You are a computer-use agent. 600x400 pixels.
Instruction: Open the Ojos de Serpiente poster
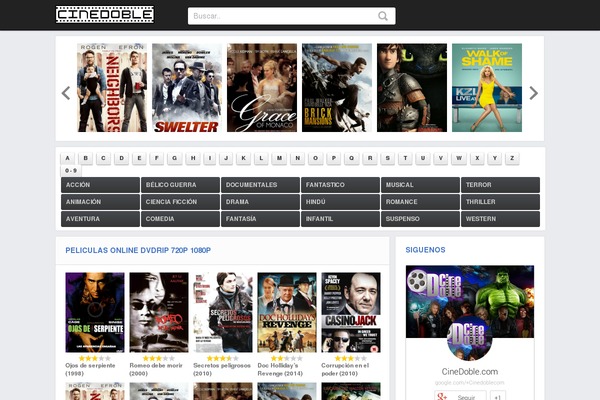[x=95, y=312]
